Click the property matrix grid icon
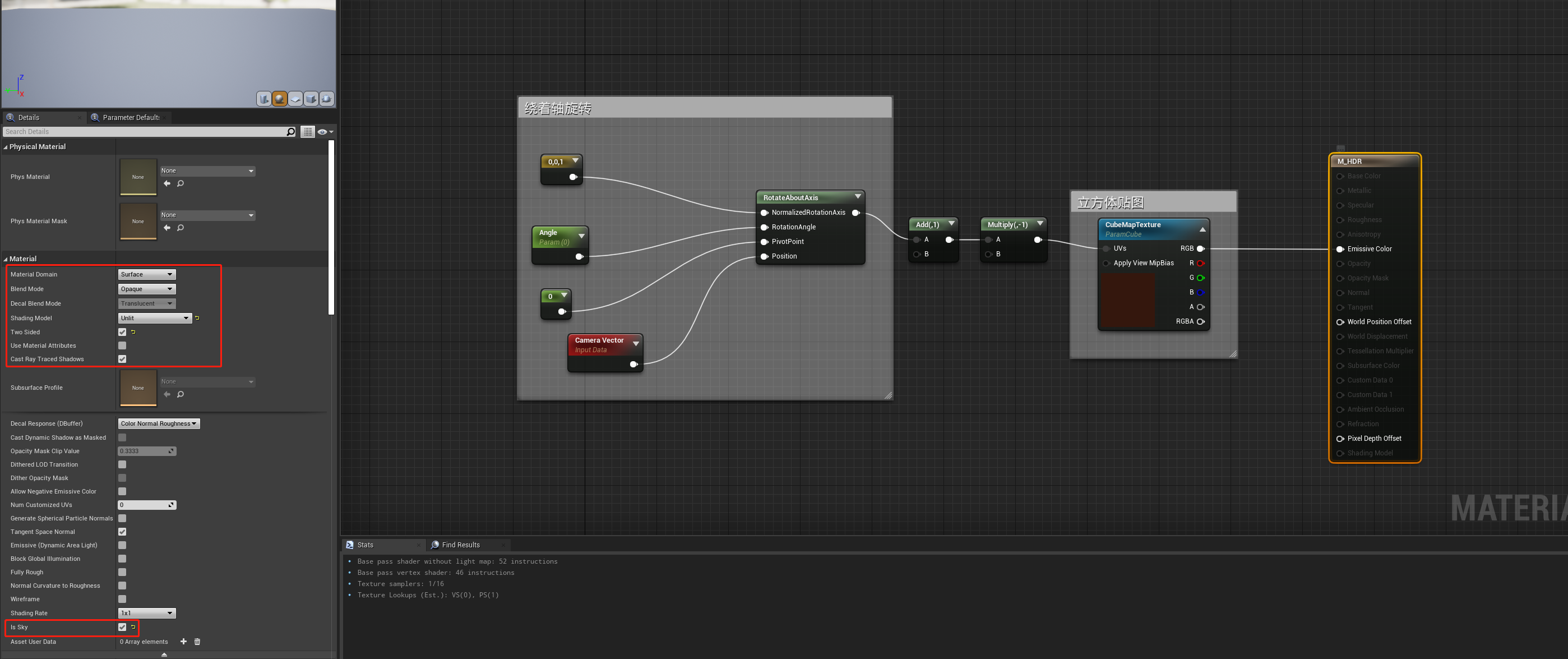The image size is (1568, 659). 308,132
